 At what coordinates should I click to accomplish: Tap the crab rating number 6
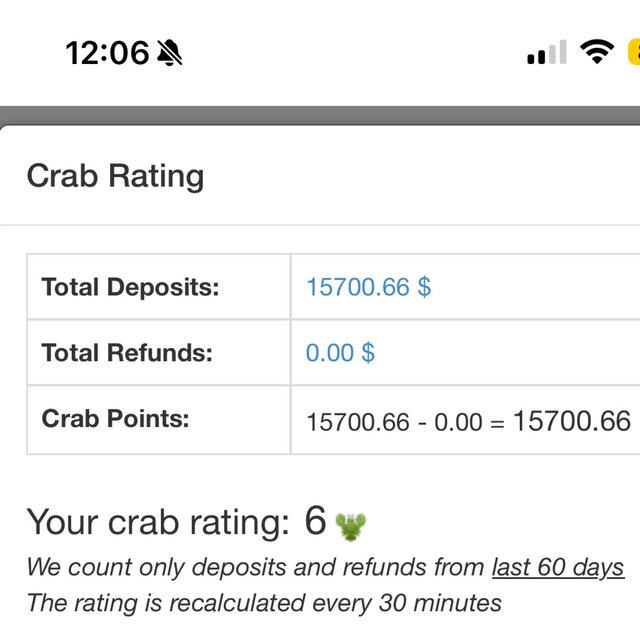[315, 520]
